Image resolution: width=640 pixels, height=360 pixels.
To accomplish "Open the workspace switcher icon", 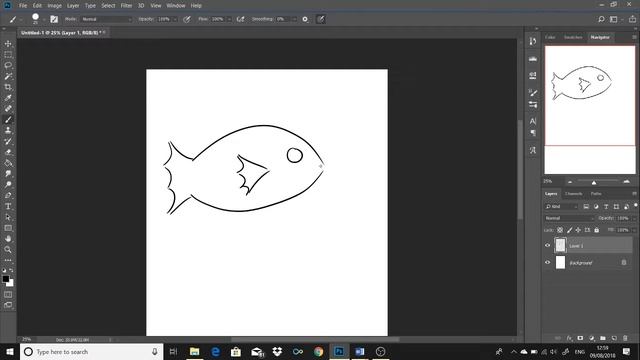I will point(613,19).
